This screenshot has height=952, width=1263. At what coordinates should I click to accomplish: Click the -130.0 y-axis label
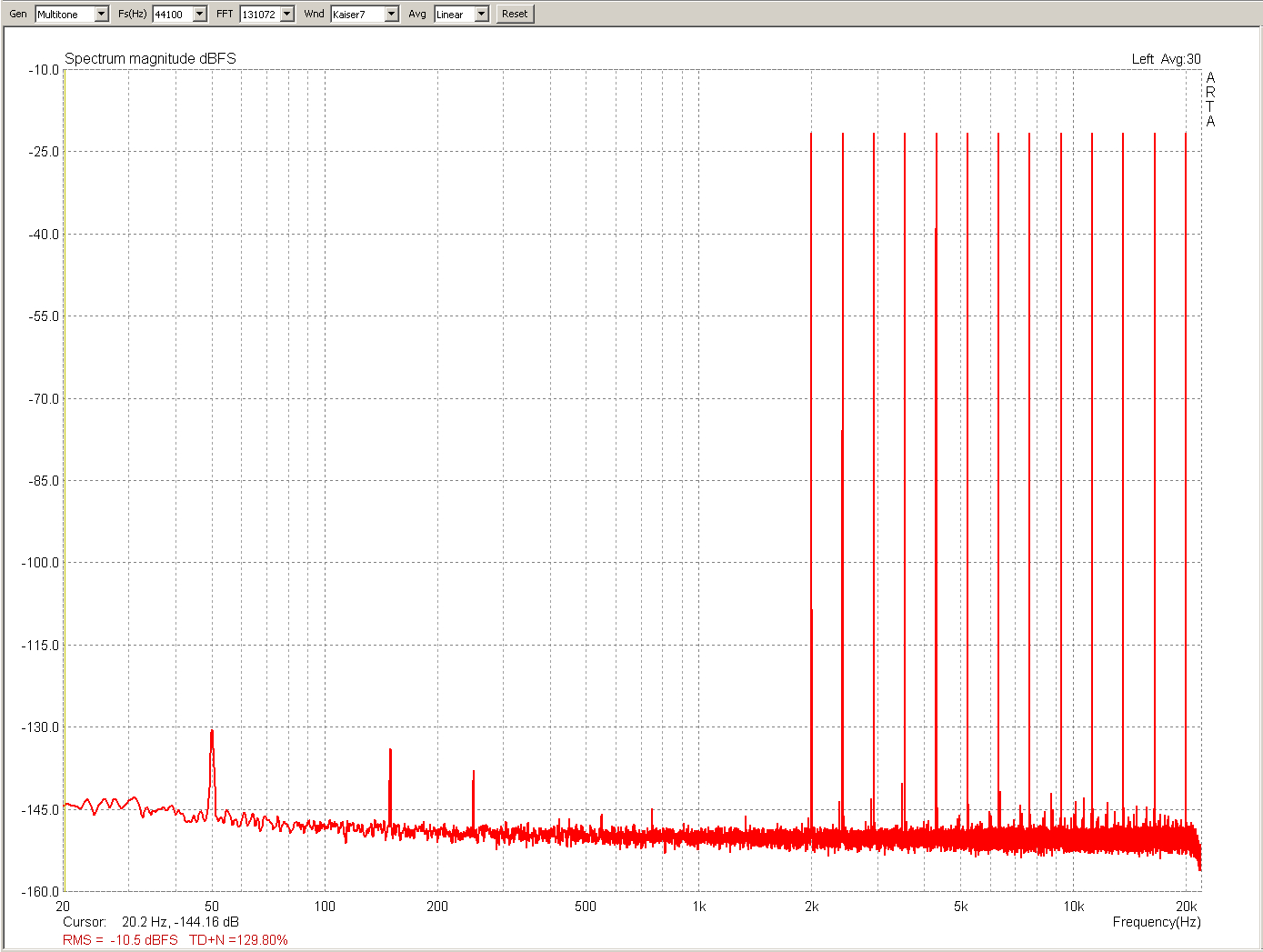40,727
